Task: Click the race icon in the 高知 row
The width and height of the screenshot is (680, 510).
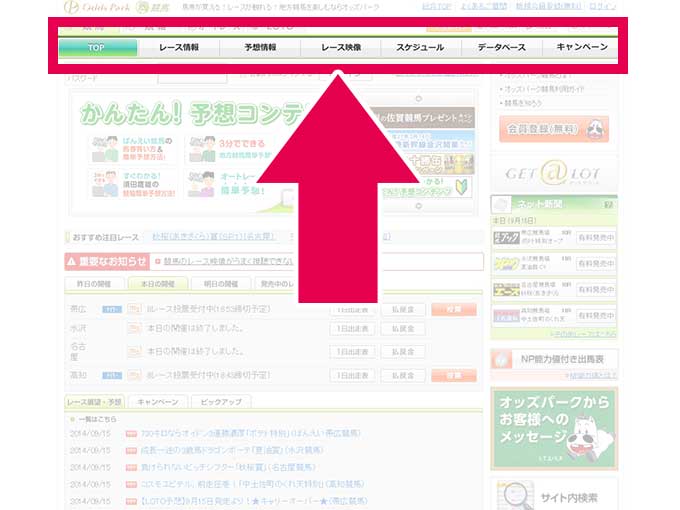Action: (134, 375)
